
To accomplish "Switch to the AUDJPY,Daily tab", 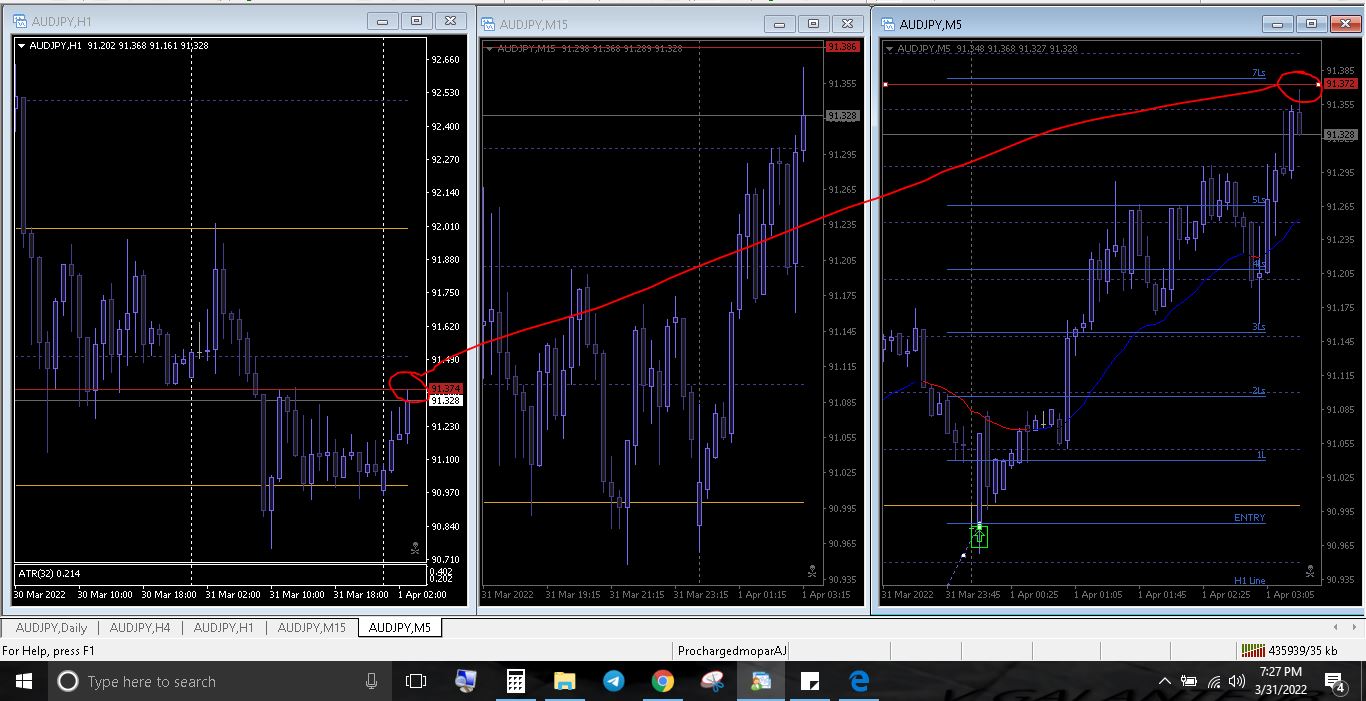I will pyautogui.click(x=51, y=628).
